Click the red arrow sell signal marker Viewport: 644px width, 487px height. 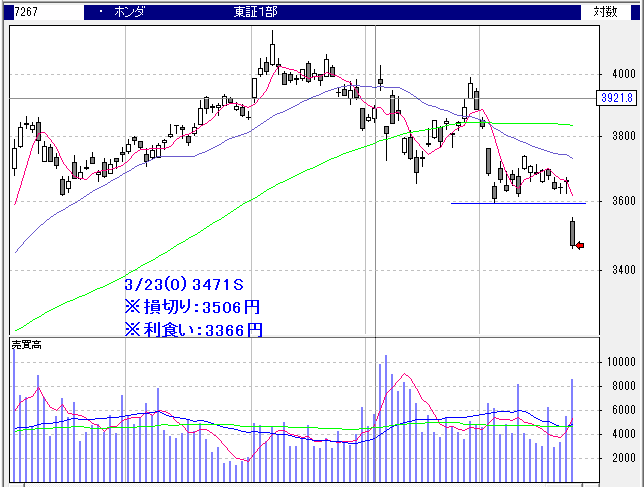(x=579, y=245)
